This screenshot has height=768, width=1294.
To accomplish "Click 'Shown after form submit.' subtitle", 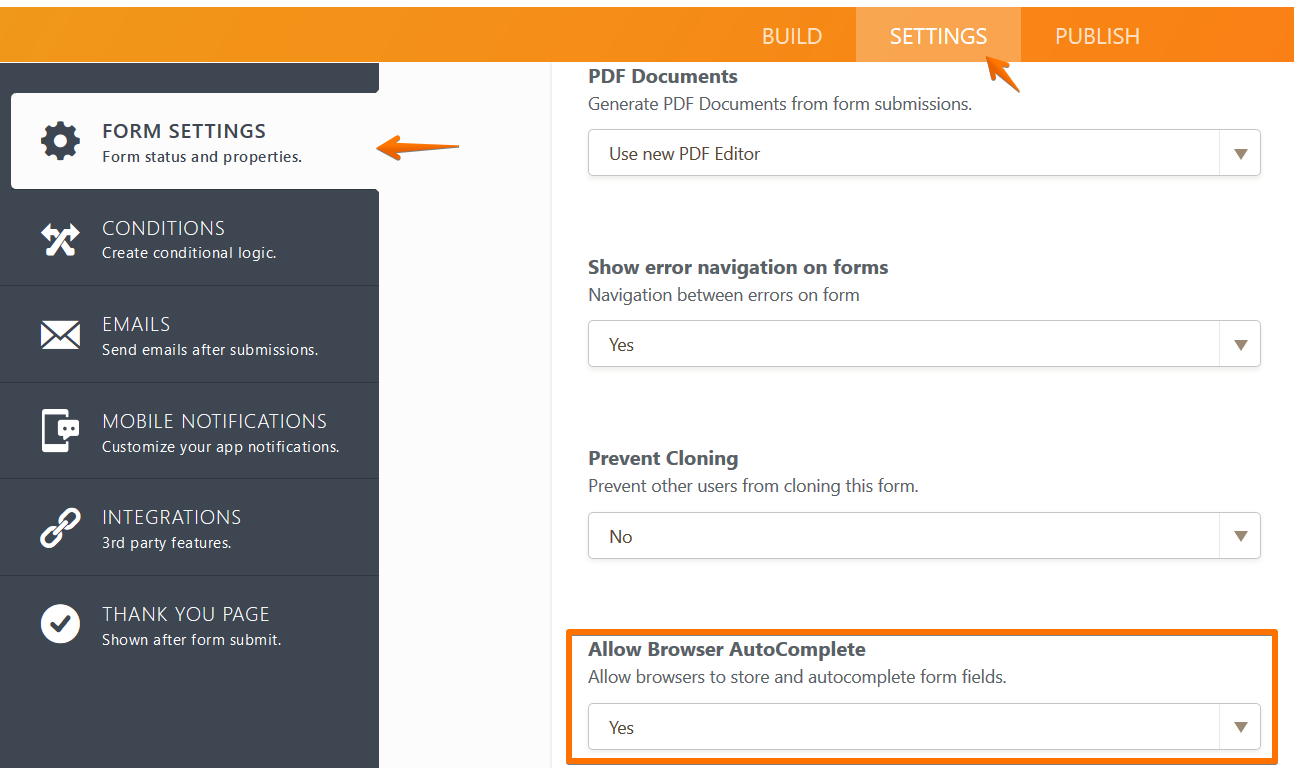I will tap(192, 640).
